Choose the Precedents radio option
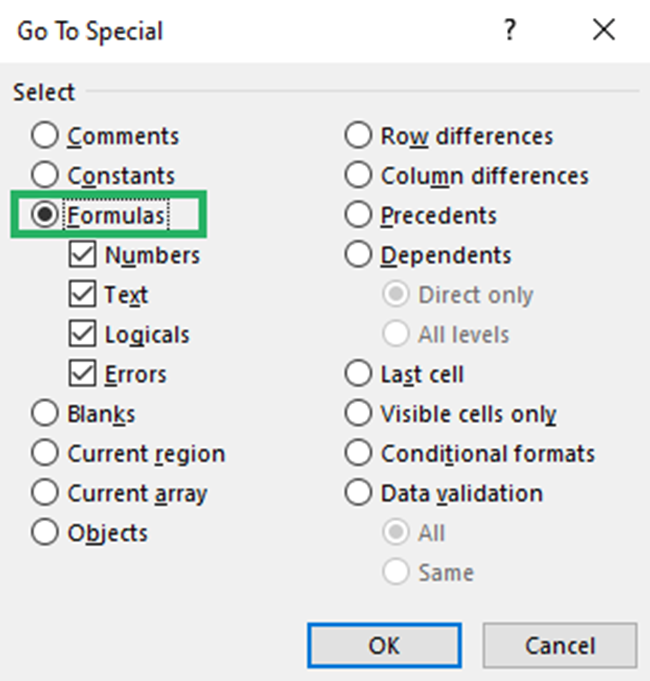This screenshot has height=681, width=650. (x=358, y=216)
